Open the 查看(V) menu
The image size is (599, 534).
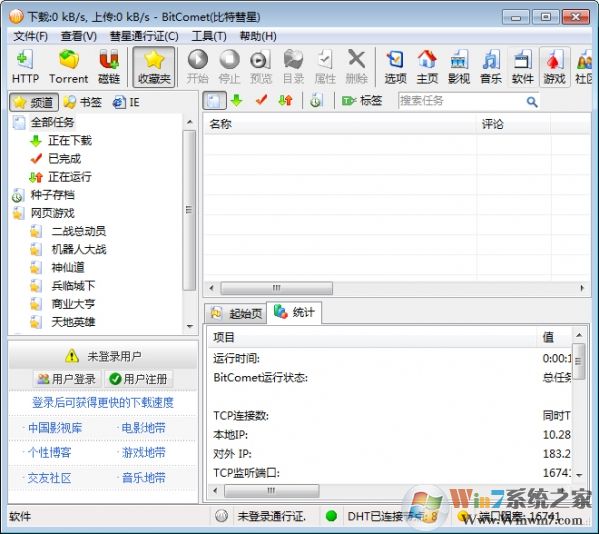tap(79, 36)
